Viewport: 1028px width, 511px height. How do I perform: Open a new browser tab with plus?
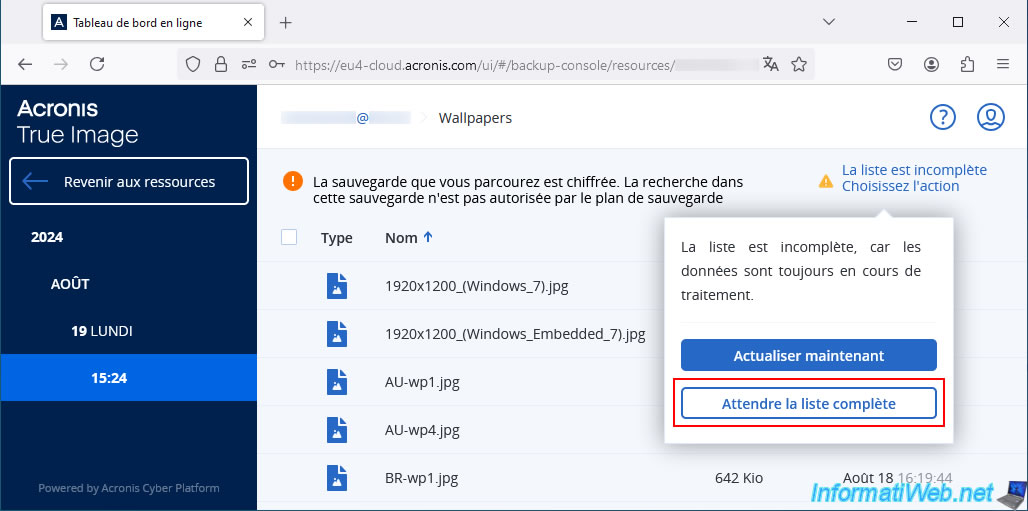(x=285, y=23)
